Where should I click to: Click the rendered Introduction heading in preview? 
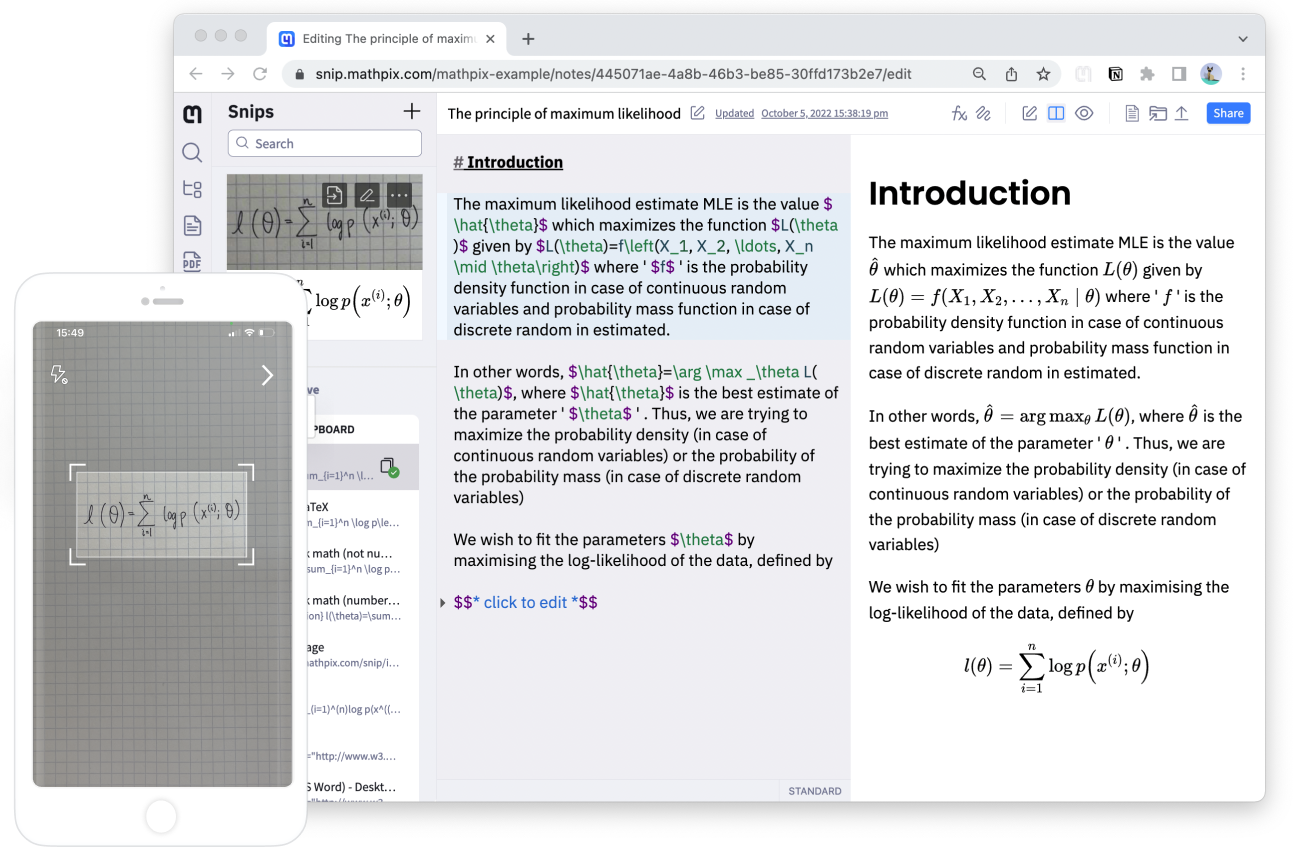(x=969, y=193)
